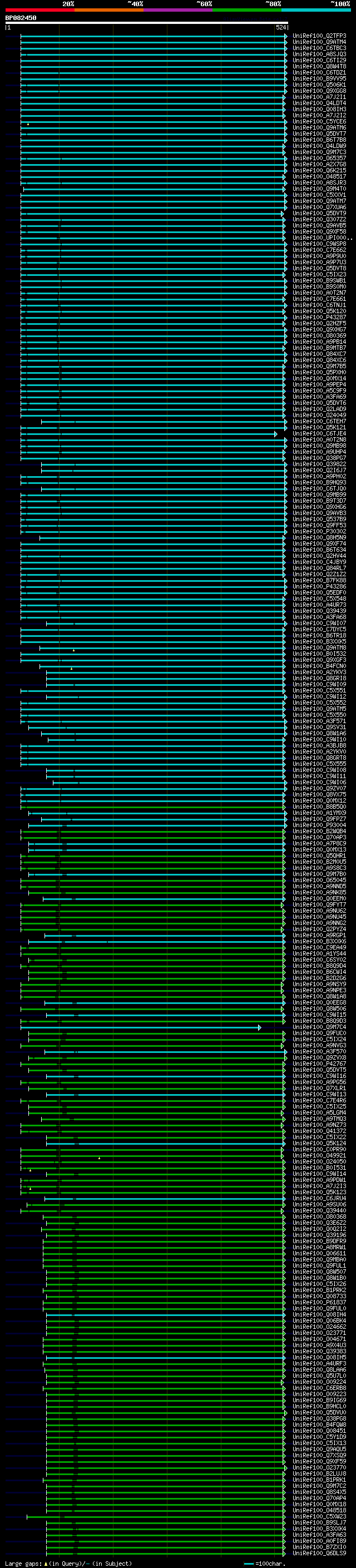Open hit UniRef100_Q8VX75
Screen dimensions: 356x1568
point(319,794)
